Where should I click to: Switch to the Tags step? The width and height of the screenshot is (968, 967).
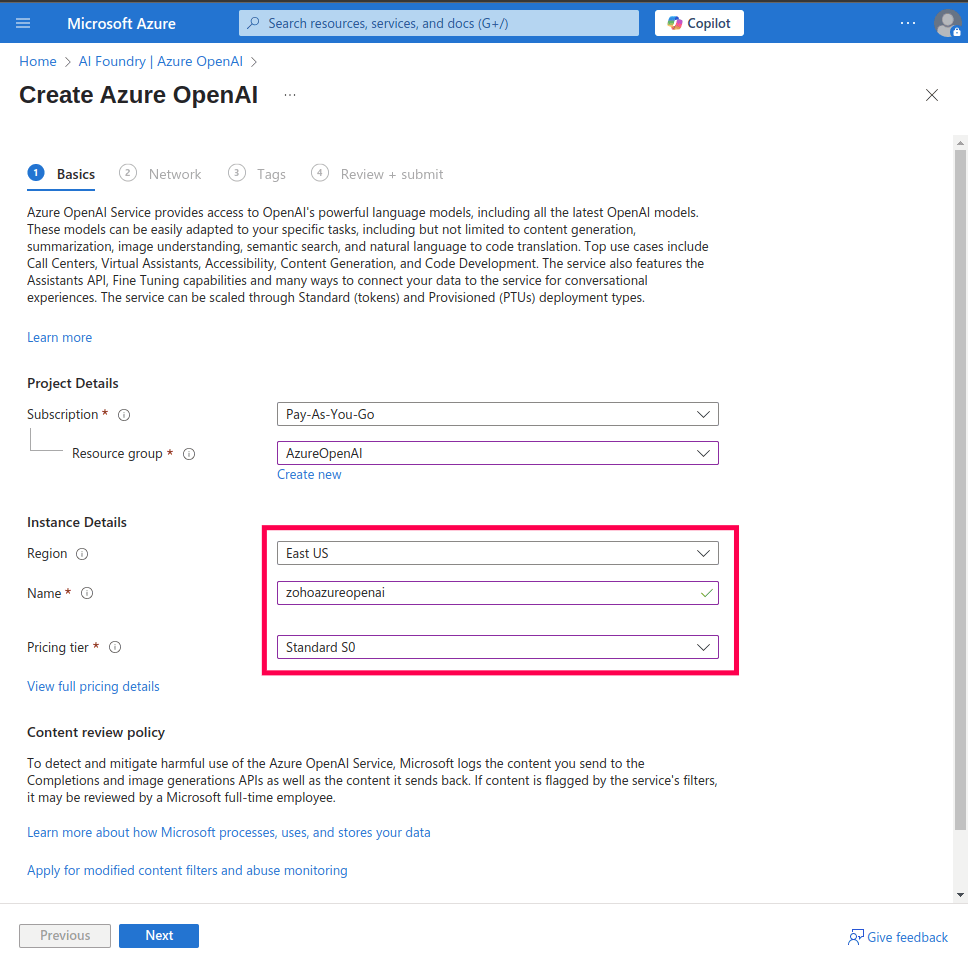pos(271,173)
